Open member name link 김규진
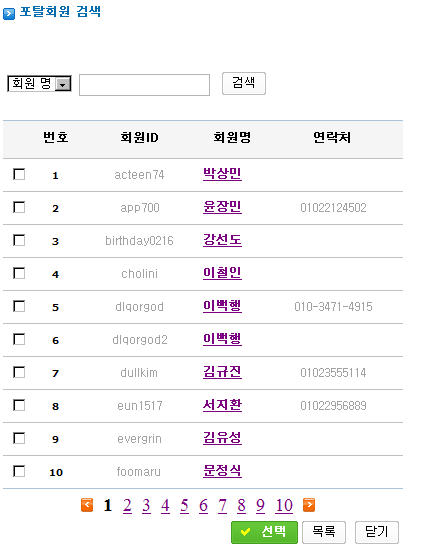Image resolution: width=428 pixels, height=554 pixels. (222, 372)
